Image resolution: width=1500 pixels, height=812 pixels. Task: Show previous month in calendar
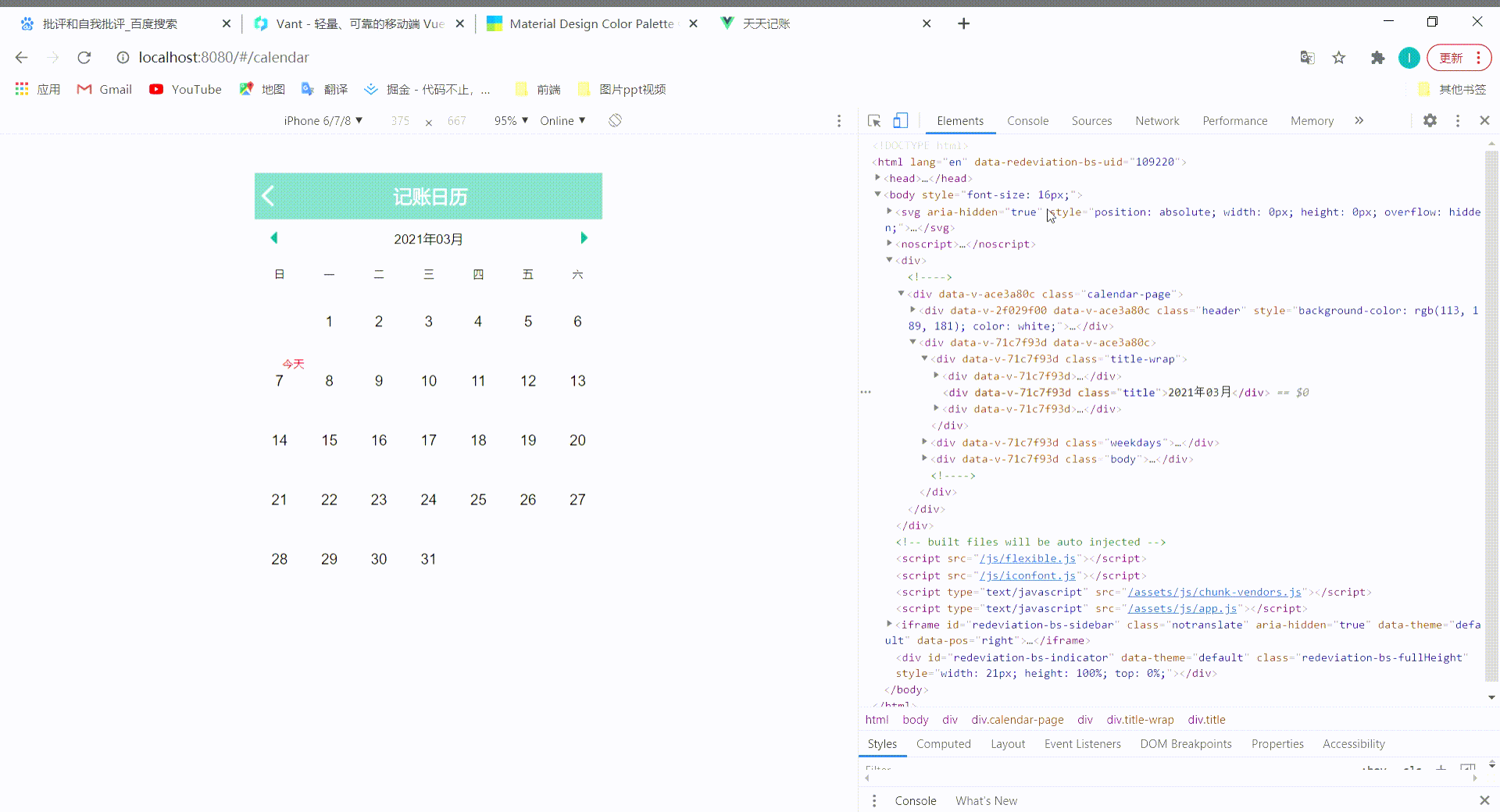coord(274,238)
